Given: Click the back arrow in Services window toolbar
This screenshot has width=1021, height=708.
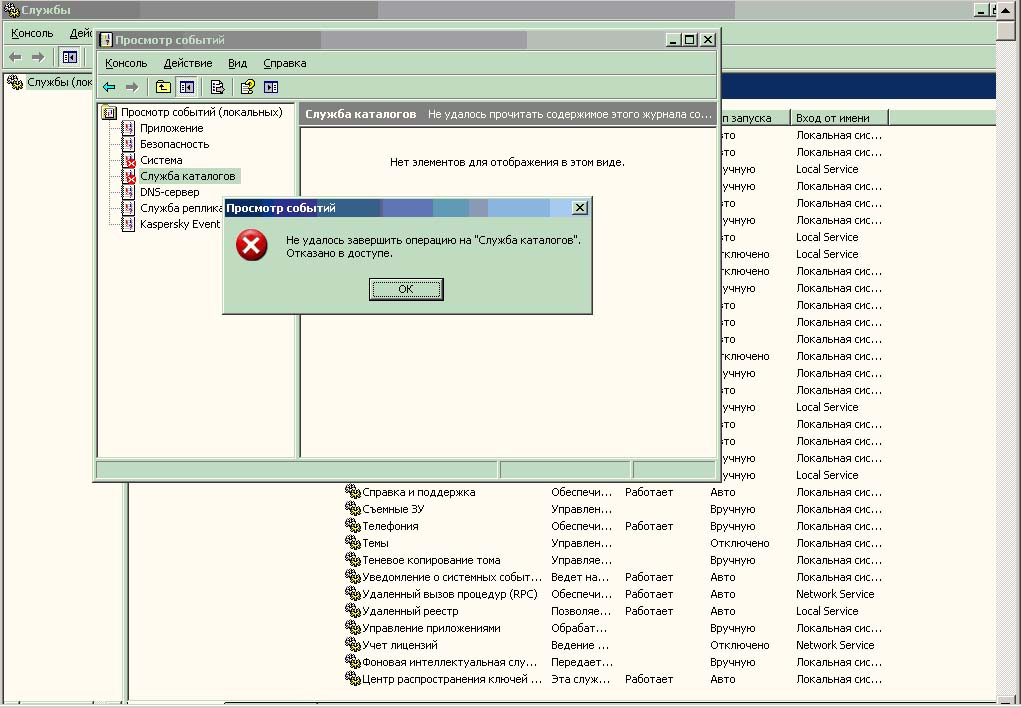Looking at the screenshot, I should click(15, 57).
